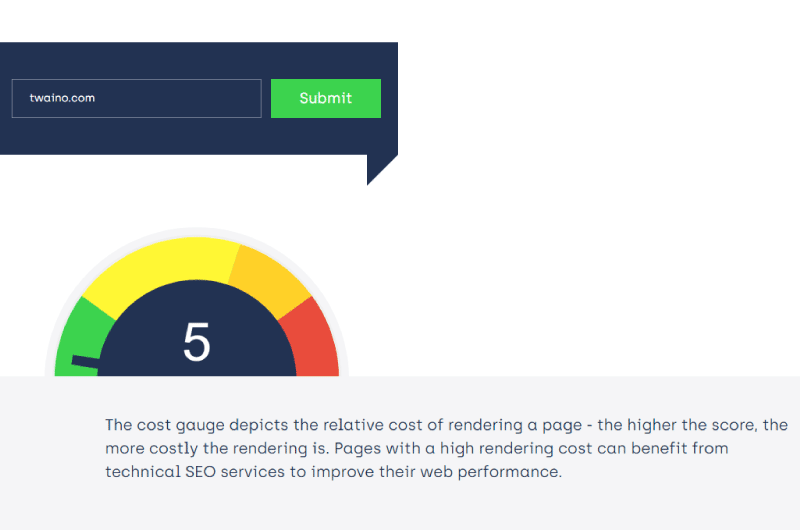800x530 pixels.
Task: Click the twaino.com text inside the field
Action: tap(62, 98)
